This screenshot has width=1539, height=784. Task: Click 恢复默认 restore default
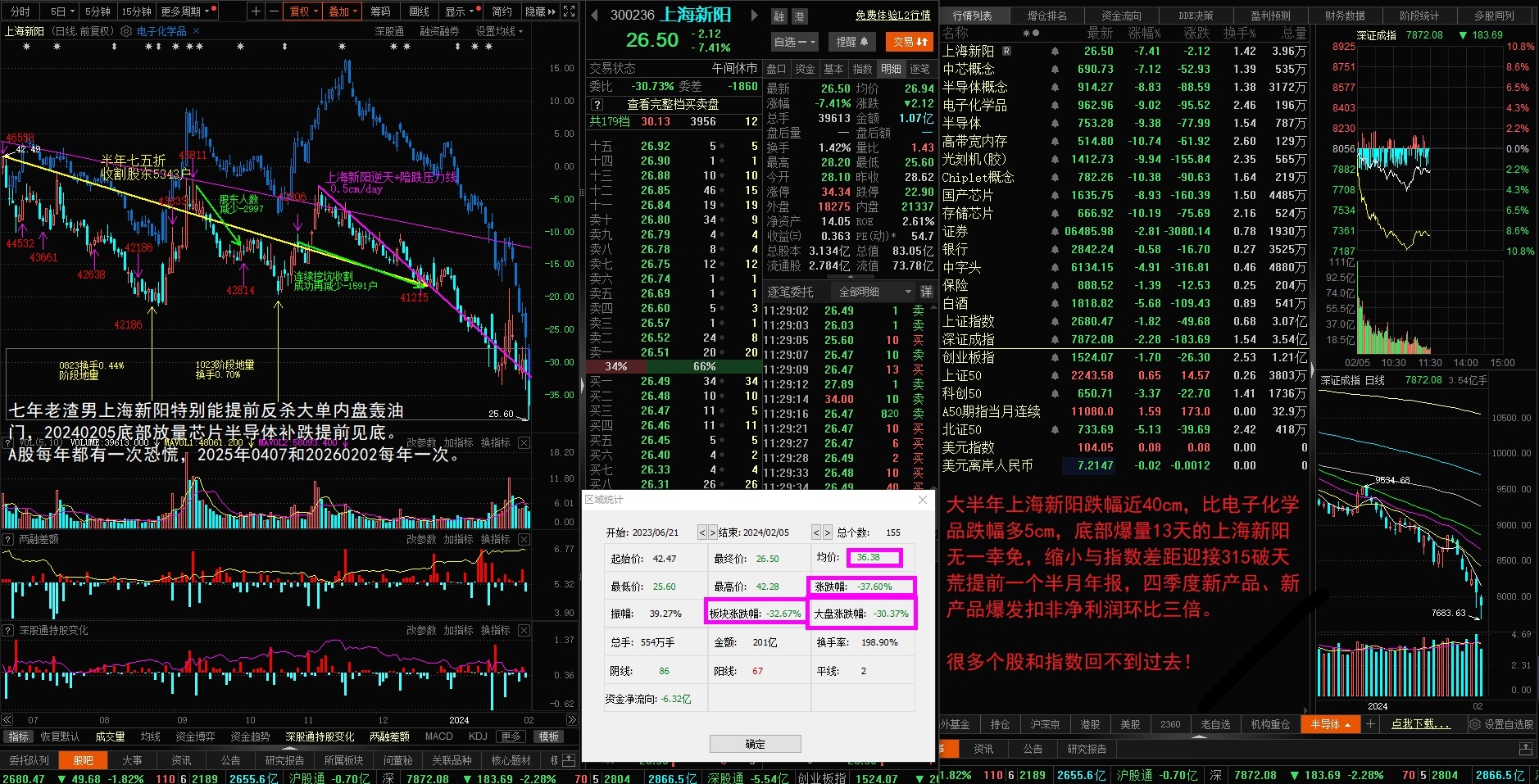point(60,736)
